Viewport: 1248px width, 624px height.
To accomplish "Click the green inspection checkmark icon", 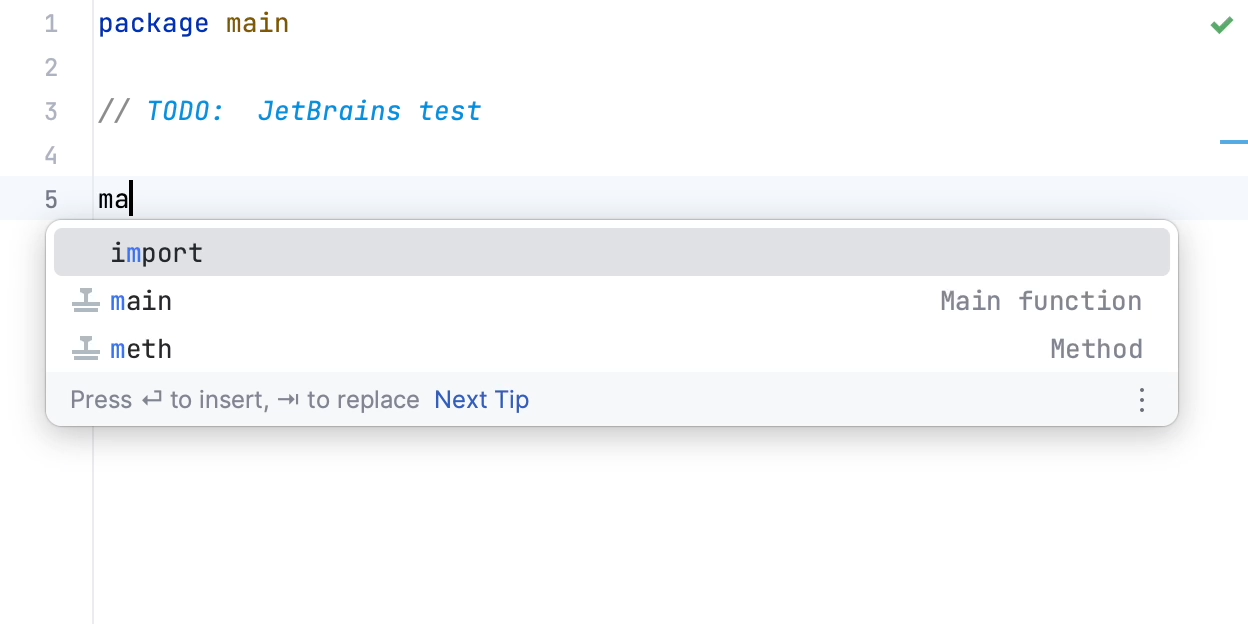I will 1221,24.
